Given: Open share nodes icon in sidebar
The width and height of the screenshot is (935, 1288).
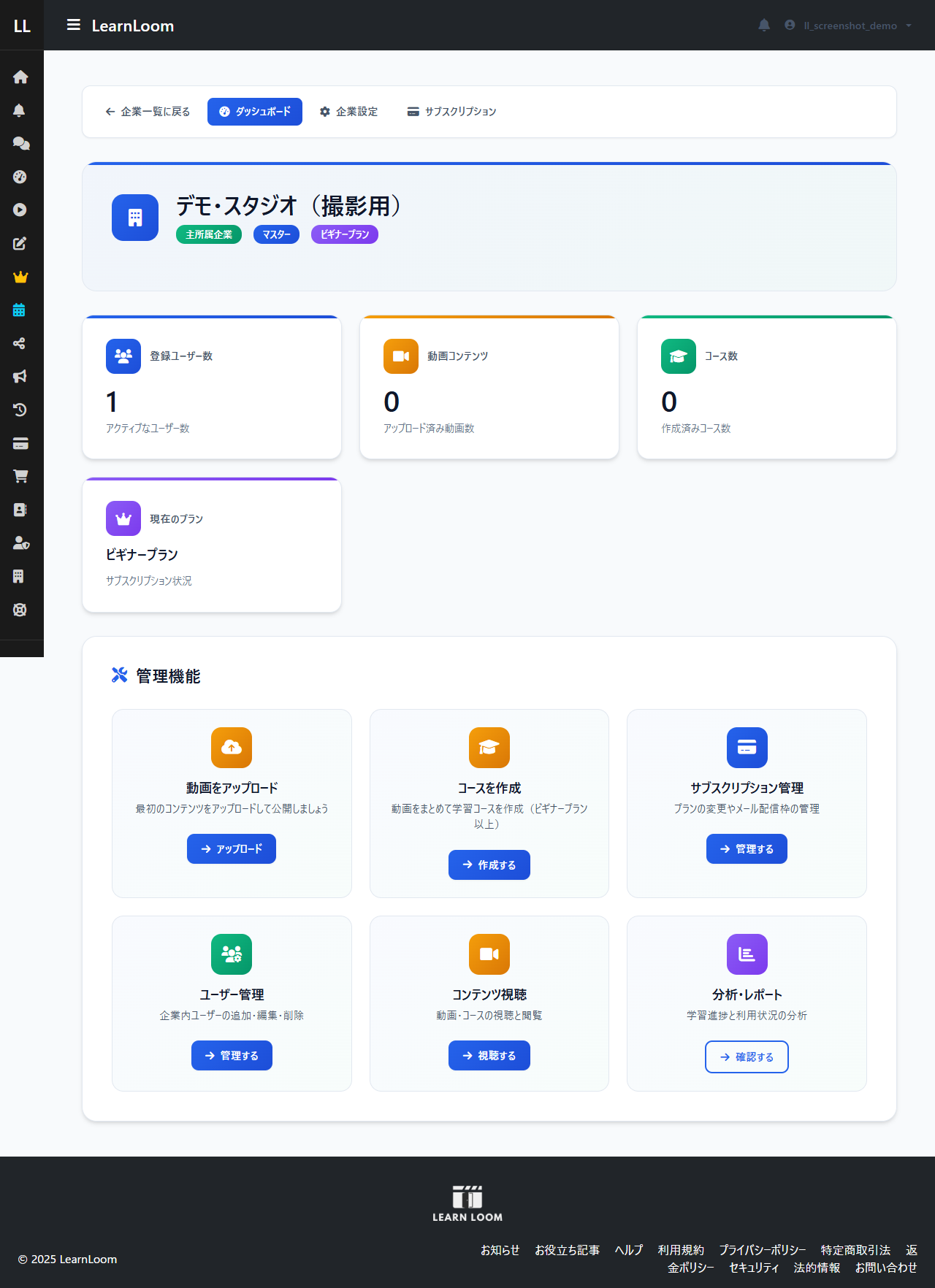Looking at the screenshot, I should point(20,343).
